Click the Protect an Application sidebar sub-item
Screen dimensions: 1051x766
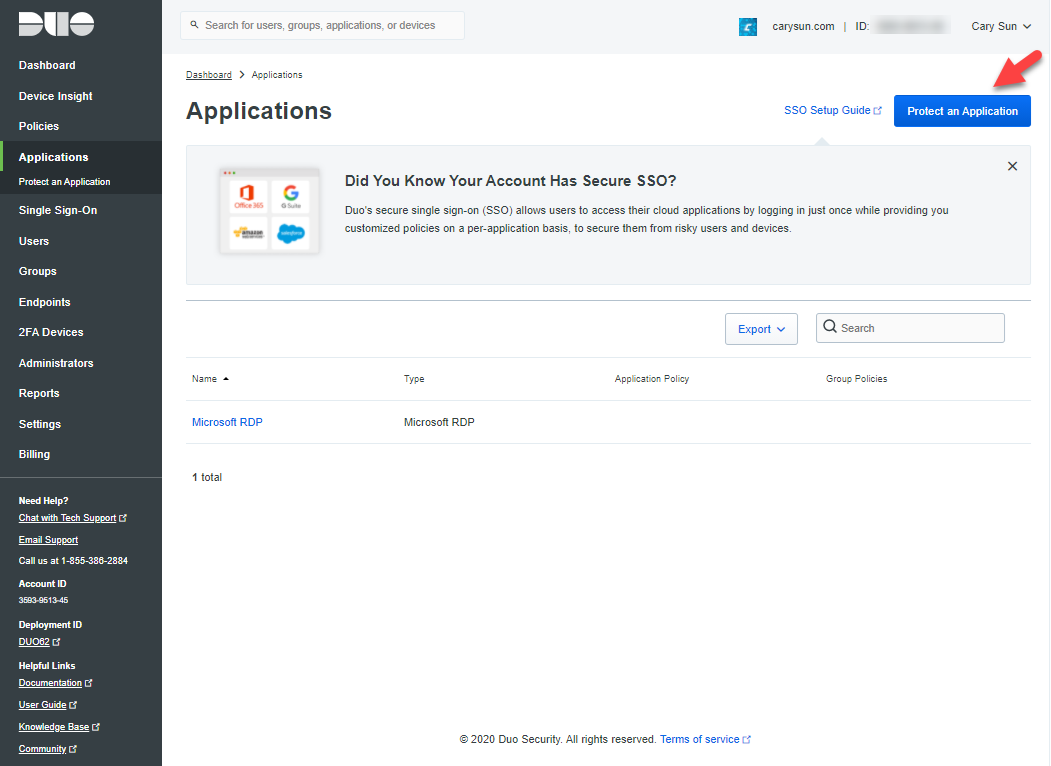pos(64,182)
